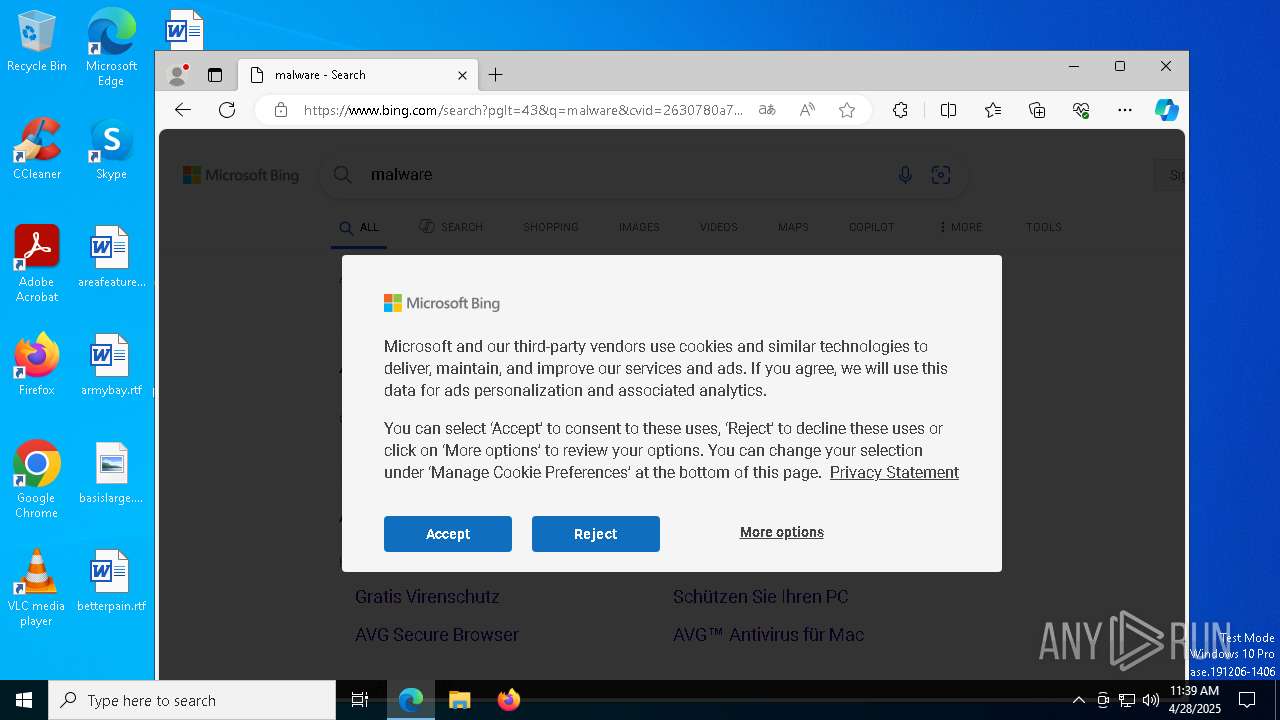Close the malware - Search tab
Screen dimensions: 1280x720
[462, 75]
